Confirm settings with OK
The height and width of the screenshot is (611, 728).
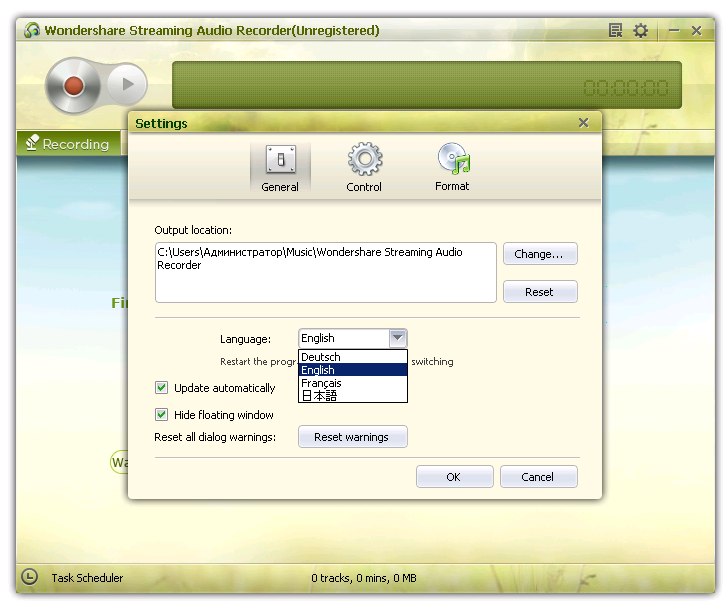455,477
